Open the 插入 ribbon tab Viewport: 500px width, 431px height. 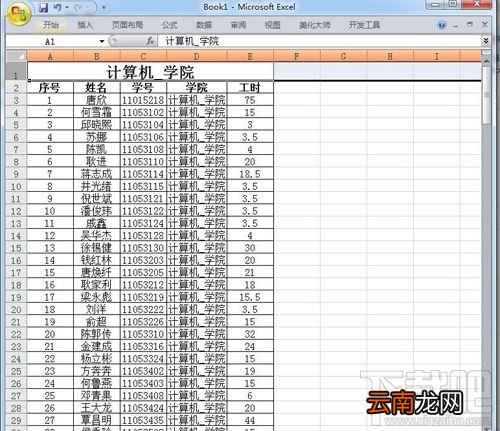point(85,25)
